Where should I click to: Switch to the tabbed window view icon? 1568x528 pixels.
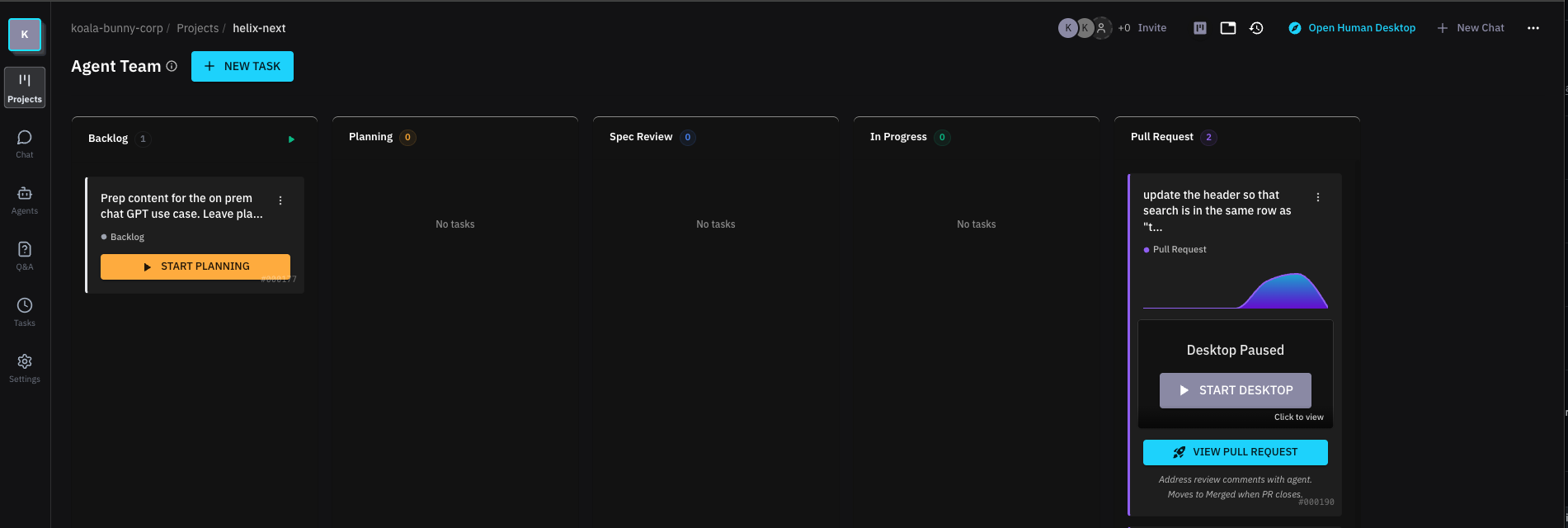(1228, 28)
